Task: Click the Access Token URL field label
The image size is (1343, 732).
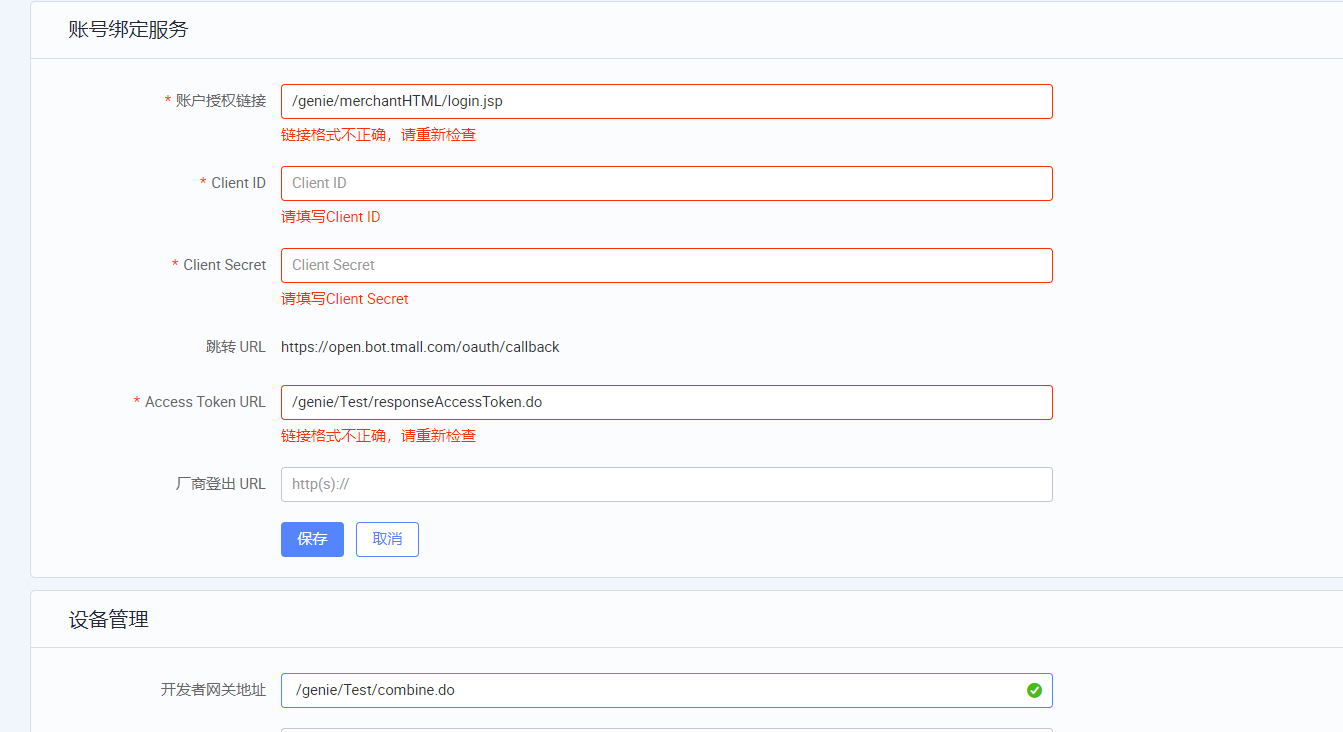Action: tap(205, 402)
